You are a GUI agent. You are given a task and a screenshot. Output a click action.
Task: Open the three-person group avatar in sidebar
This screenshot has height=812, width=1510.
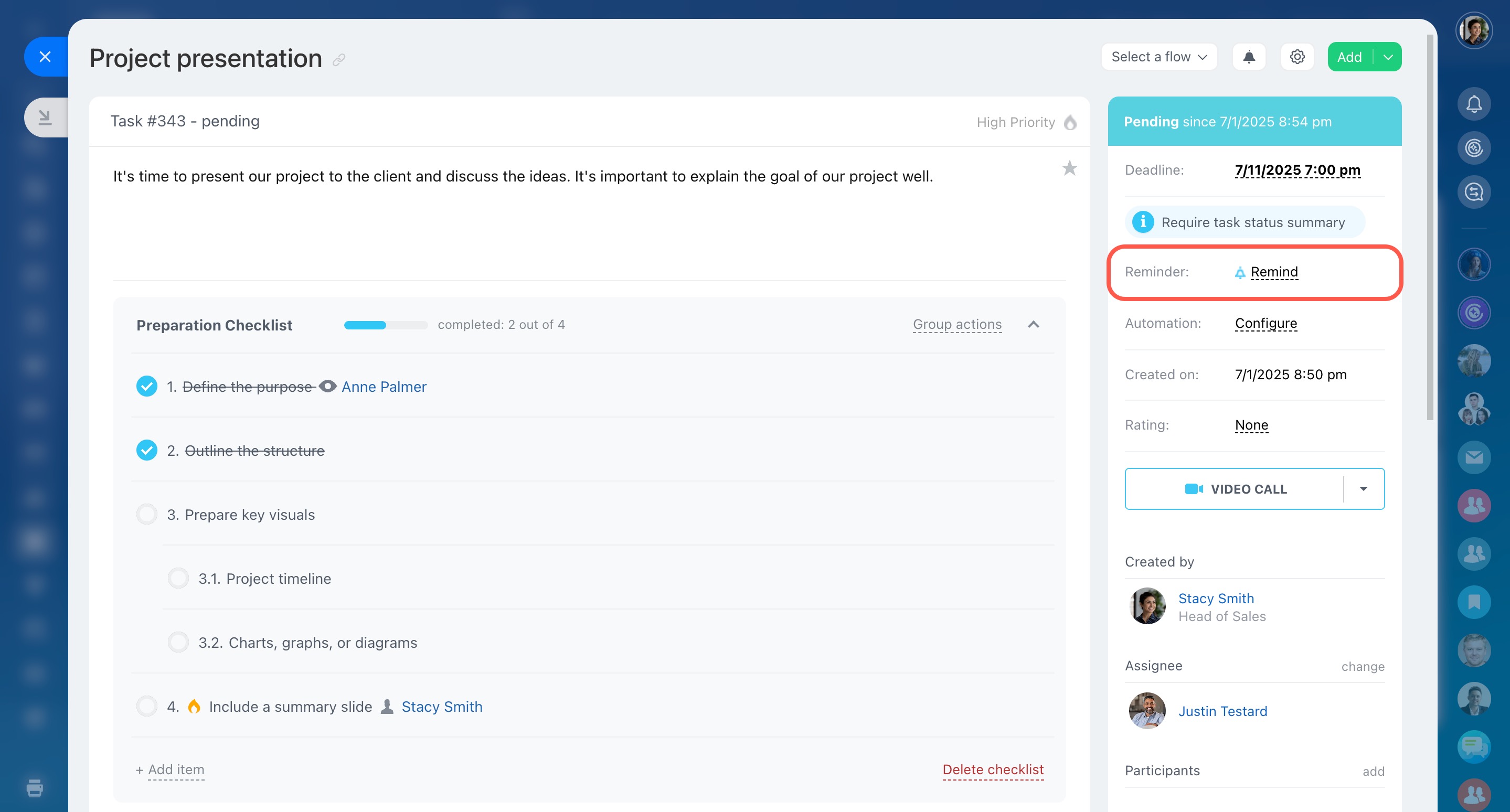(1473, 409)
